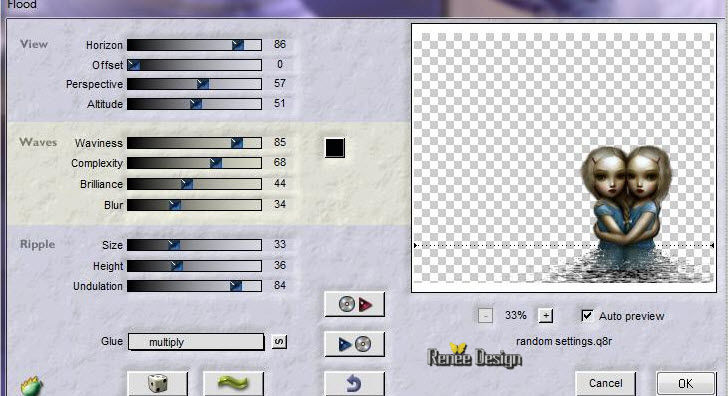This screenshot has height=396, width=728.
Task: Click the blue-arrow-to-disc save preset button
Action: [x=354, y=344]
